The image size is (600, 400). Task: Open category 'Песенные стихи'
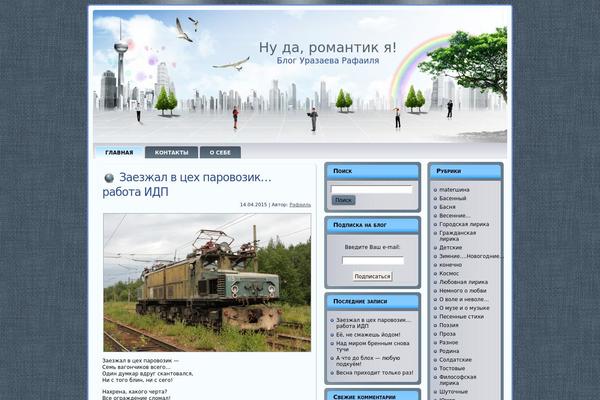click(461, 317)
